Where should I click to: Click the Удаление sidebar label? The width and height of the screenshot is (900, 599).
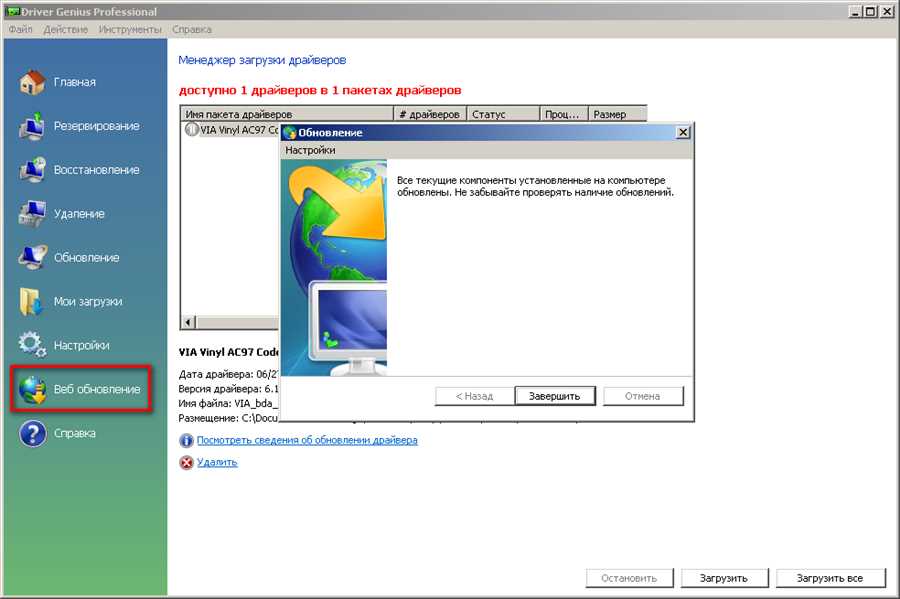click(79, 213)
